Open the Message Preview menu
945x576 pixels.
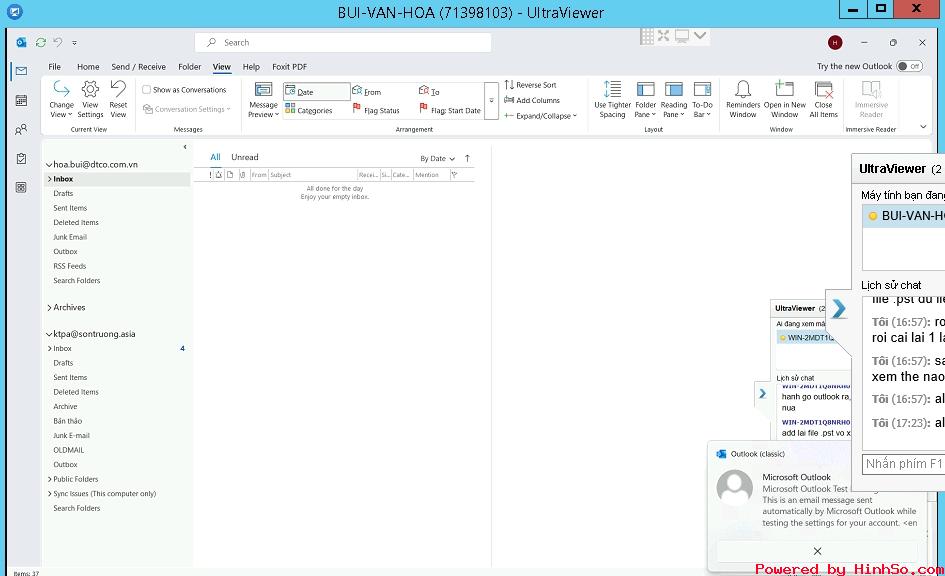point(263,99)
